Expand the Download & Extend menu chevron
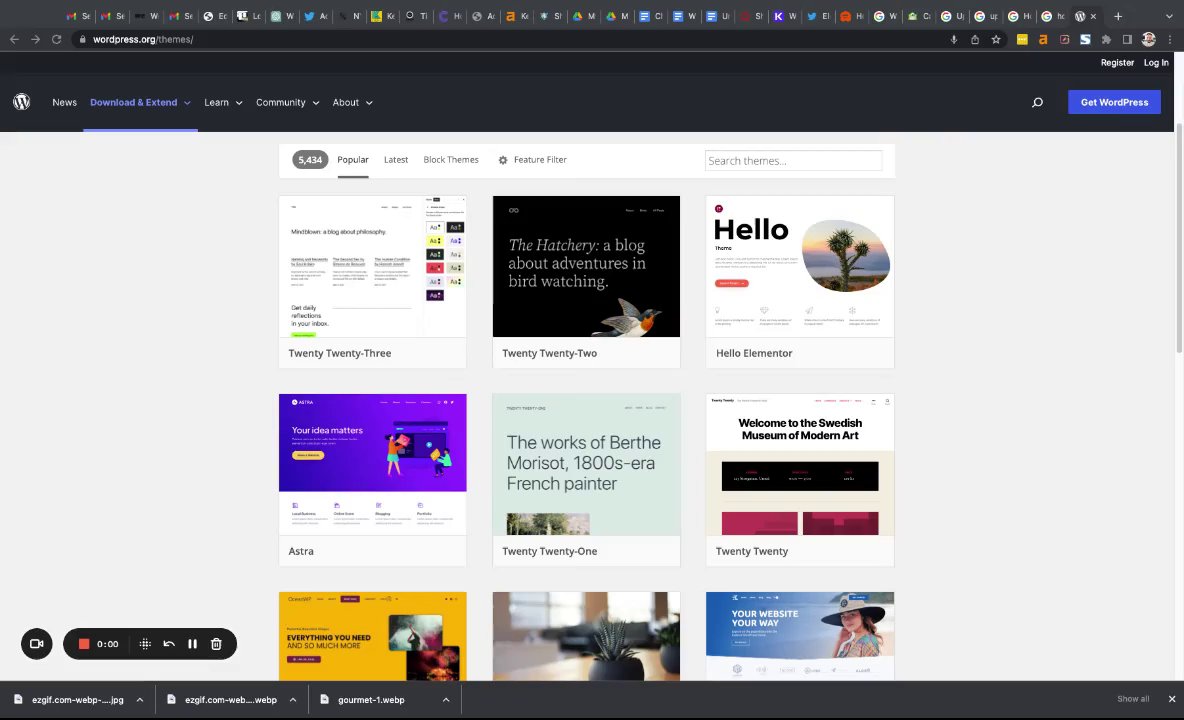 [187, 103]
